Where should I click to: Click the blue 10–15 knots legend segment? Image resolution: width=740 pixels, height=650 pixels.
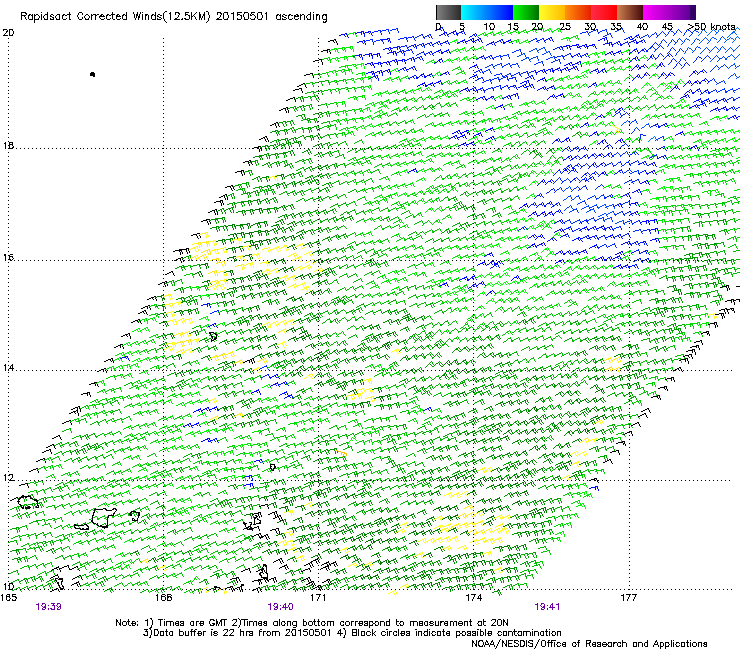pos(500,12)
